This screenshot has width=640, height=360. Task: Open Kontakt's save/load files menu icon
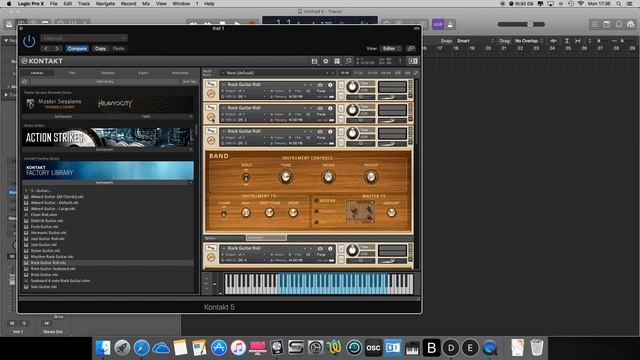click(314, 61)
